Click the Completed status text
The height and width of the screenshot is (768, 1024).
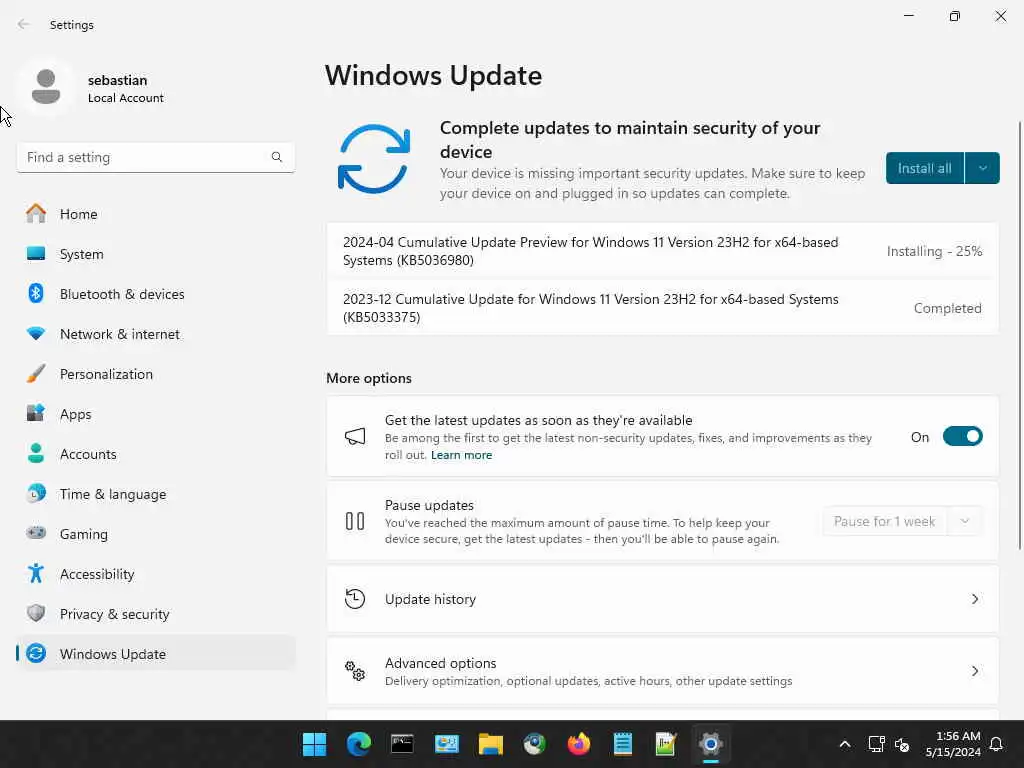[948, 308]
